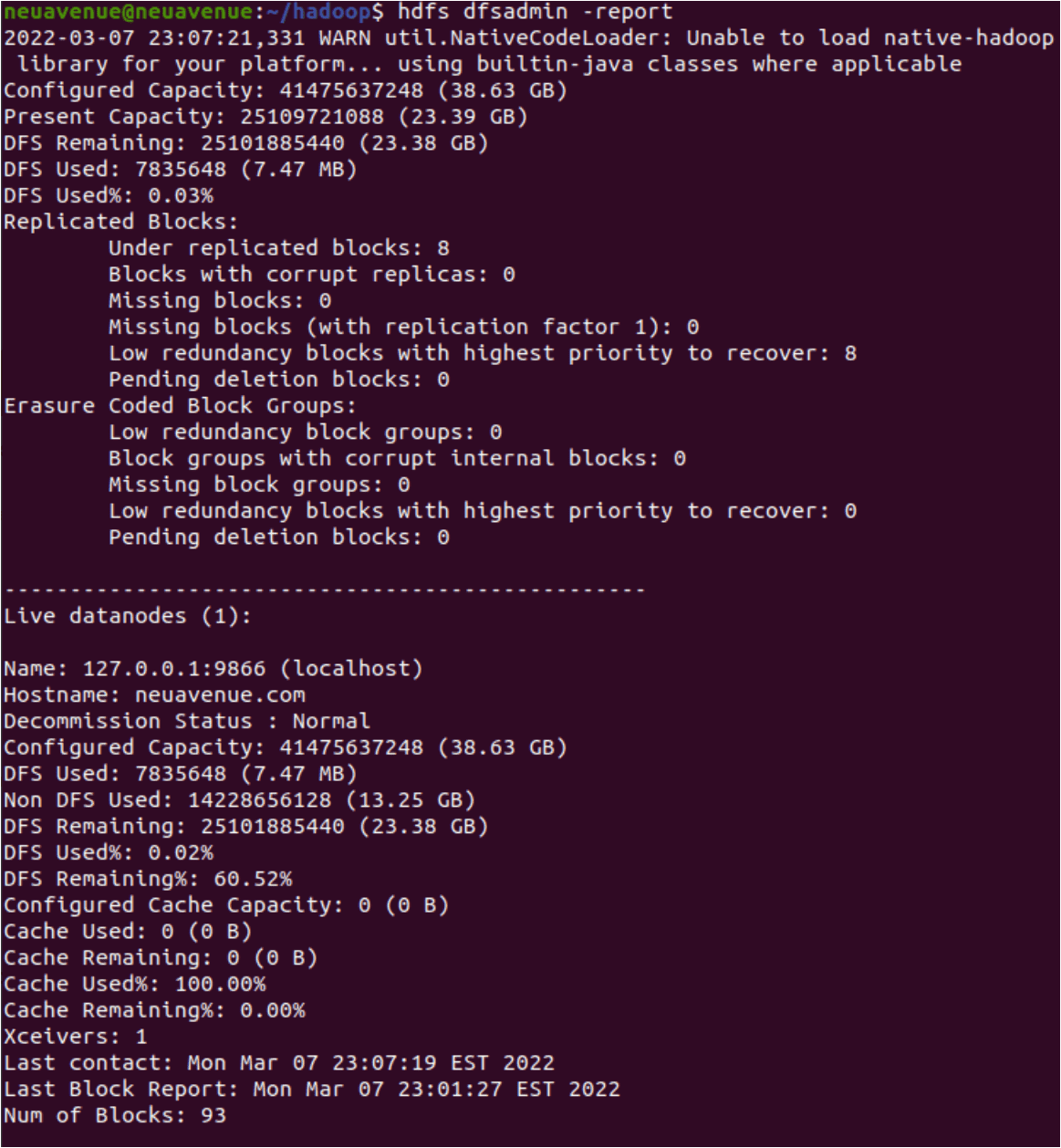Click the top Configured Capacity 41475637248 line

[x=286, y=91]
